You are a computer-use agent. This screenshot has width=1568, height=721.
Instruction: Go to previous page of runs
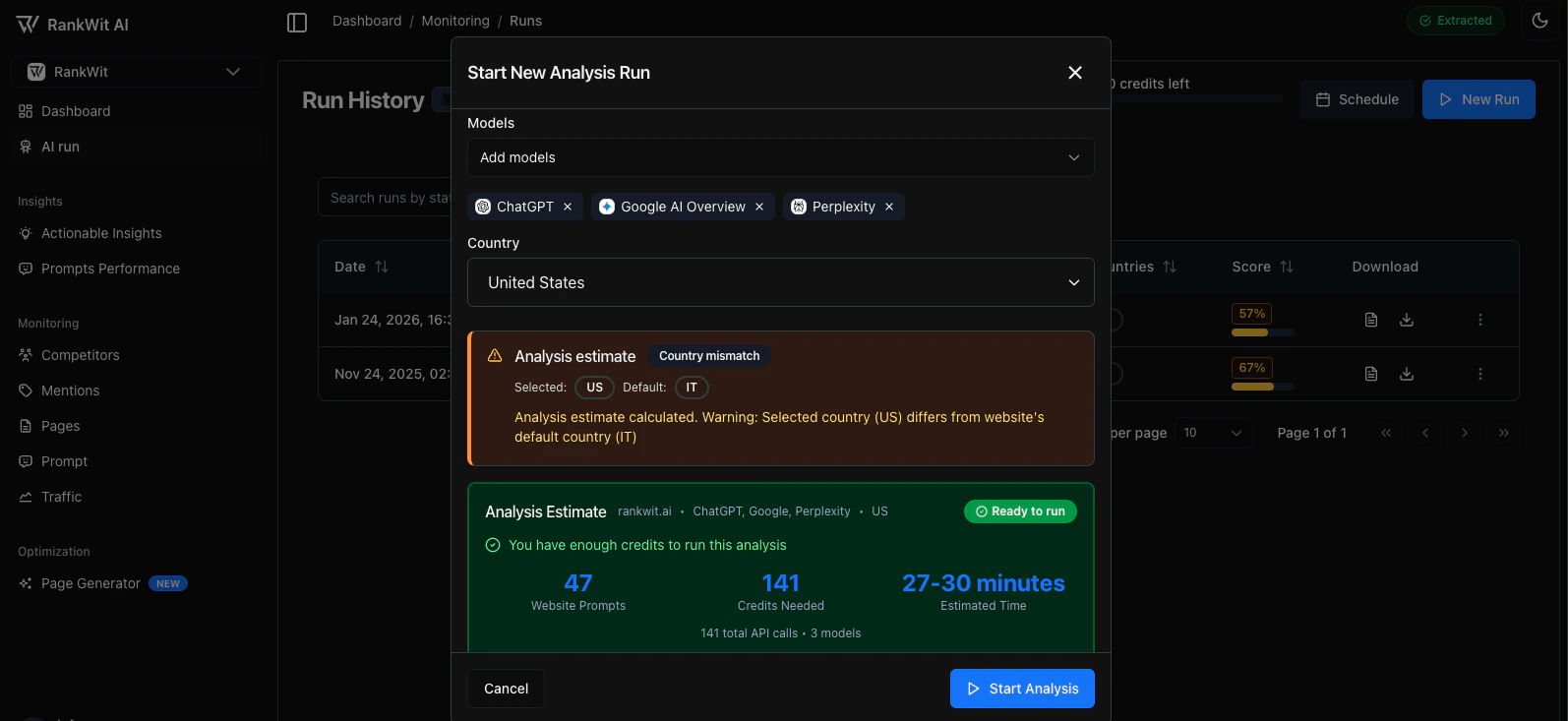click(1425, 433)
